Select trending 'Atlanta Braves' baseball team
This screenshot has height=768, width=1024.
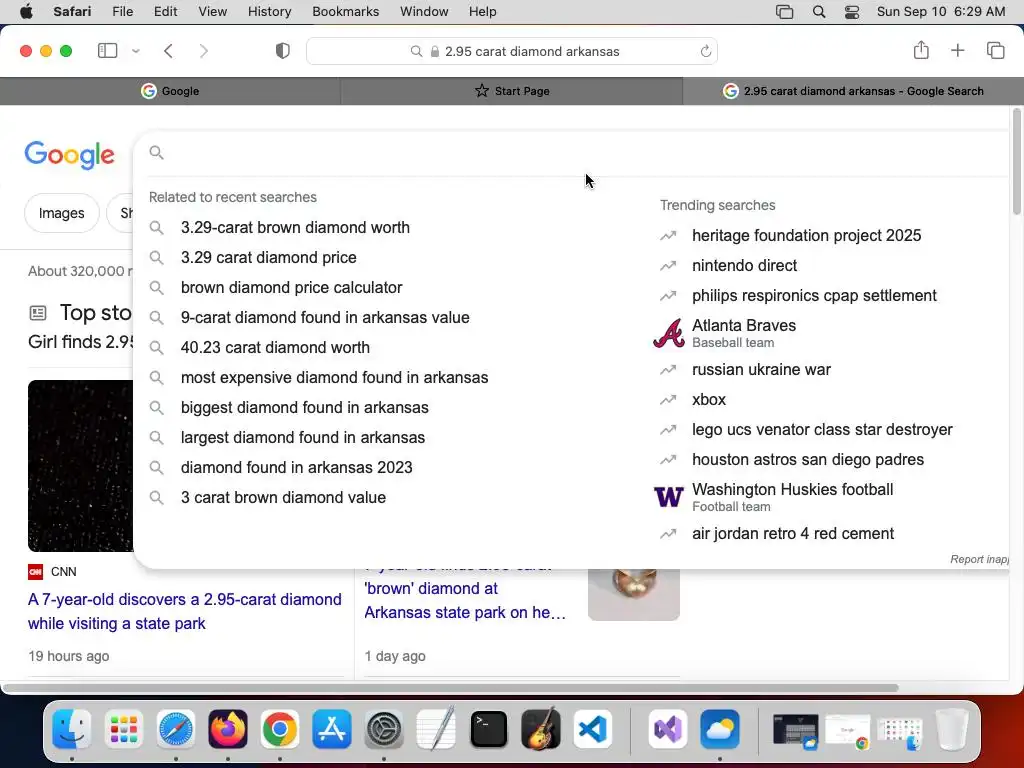pyautogui.click(x=744, y=333)
